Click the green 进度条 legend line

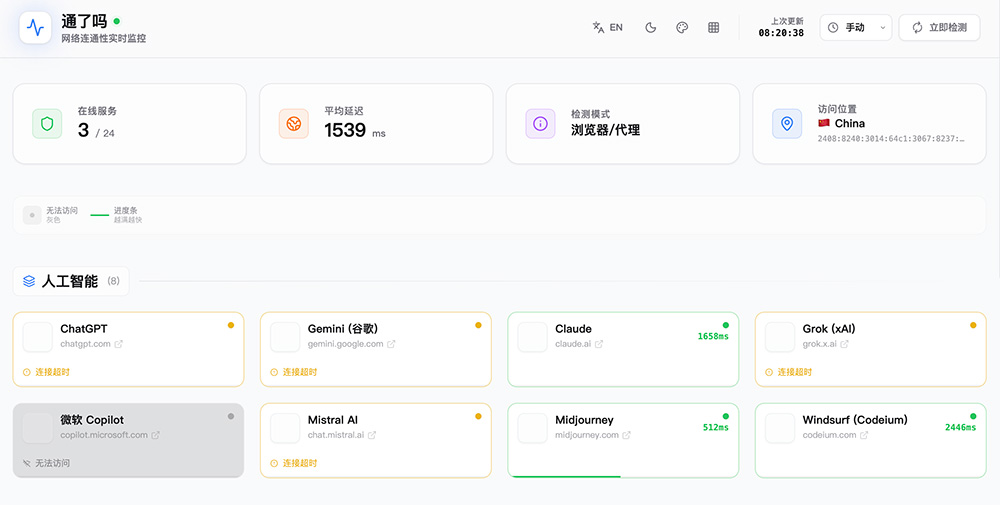tap(99, 215)
